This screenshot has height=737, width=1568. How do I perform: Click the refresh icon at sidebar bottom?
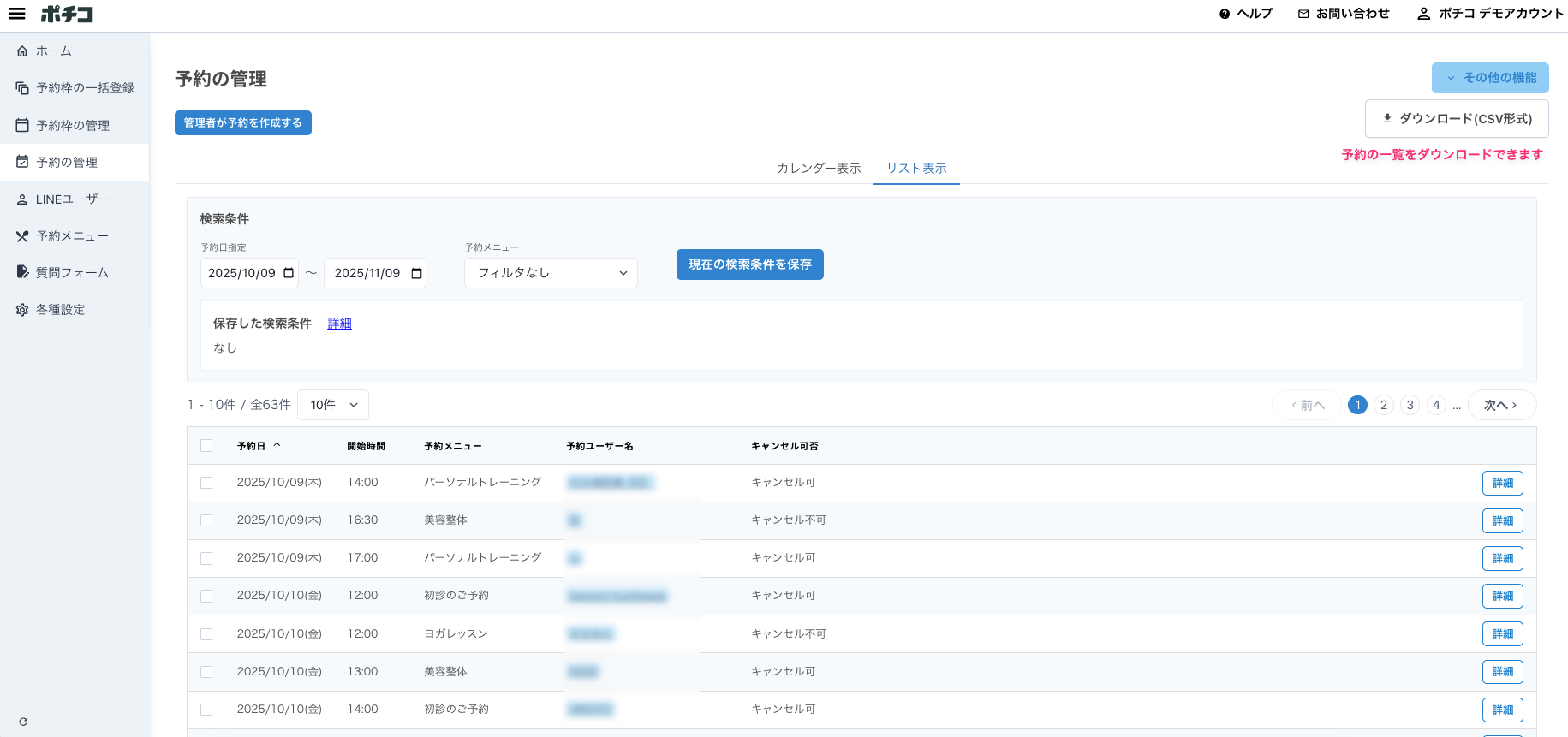click(x=23, y=722)
